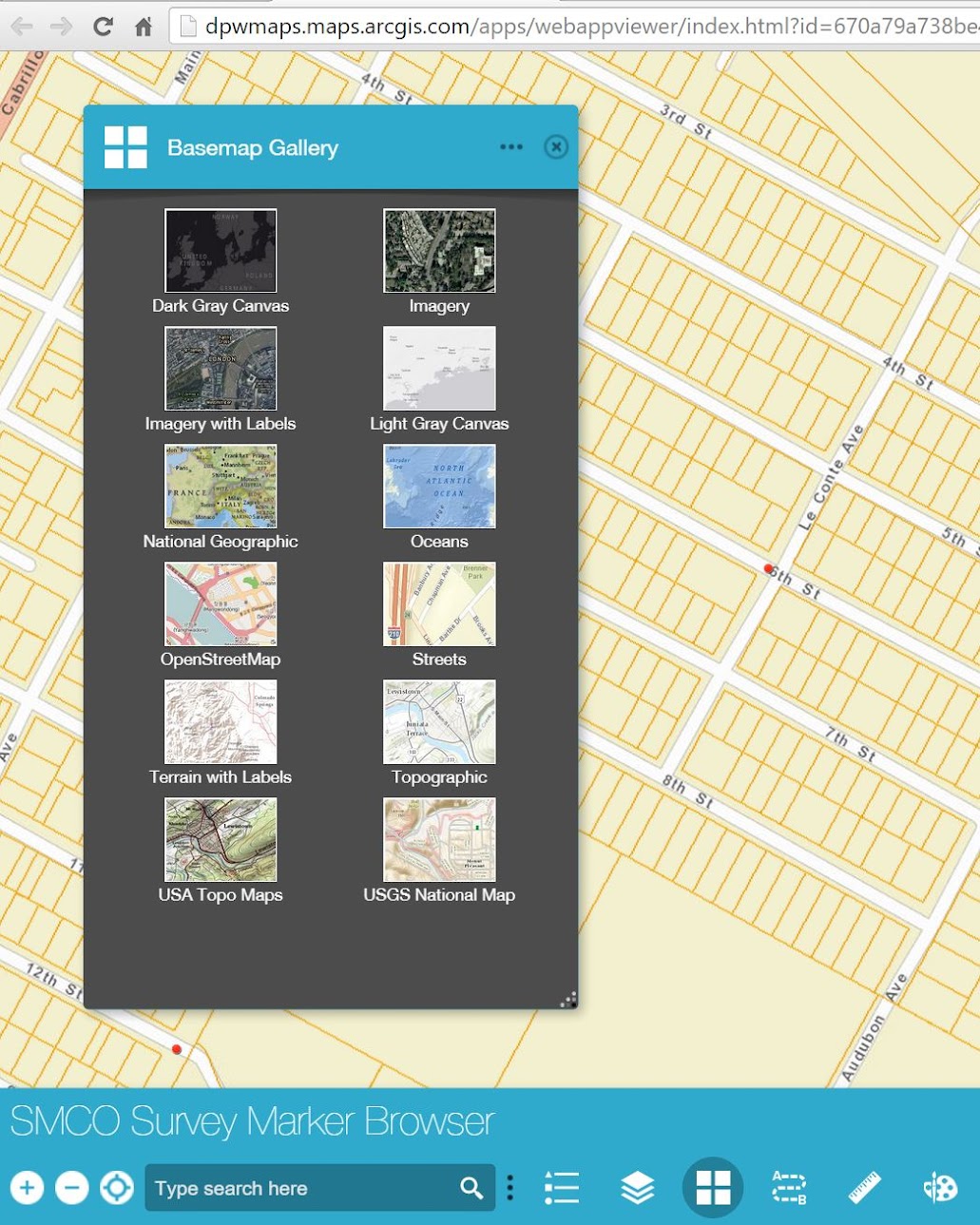This screenshot has height=1225, width=980.
Task: Open Basemap Gallery panel options menu dots
Action: (511, 146)
